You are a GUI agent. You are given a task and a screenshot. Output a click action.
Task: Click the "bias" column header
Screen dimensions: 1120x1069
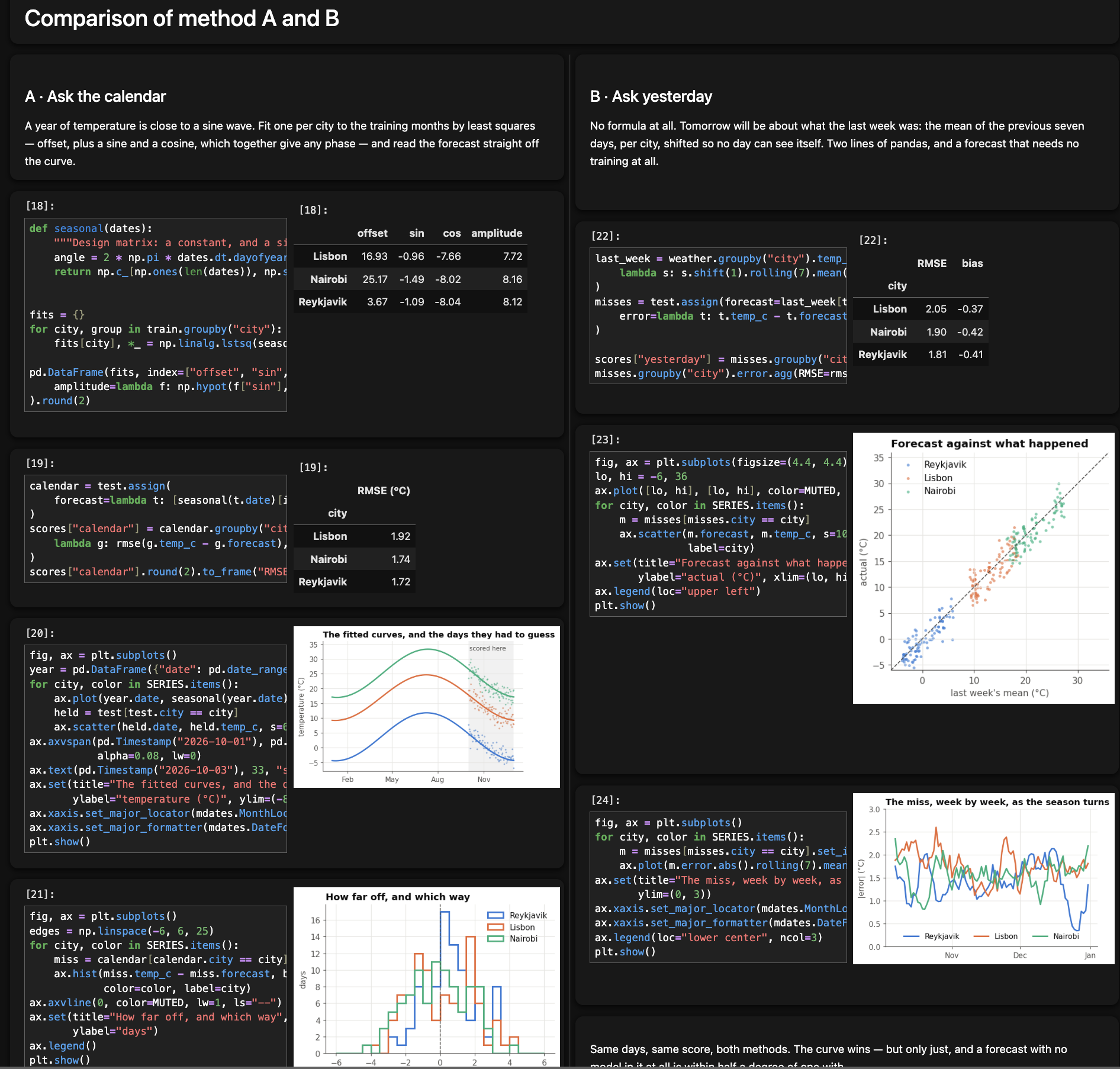973,263
